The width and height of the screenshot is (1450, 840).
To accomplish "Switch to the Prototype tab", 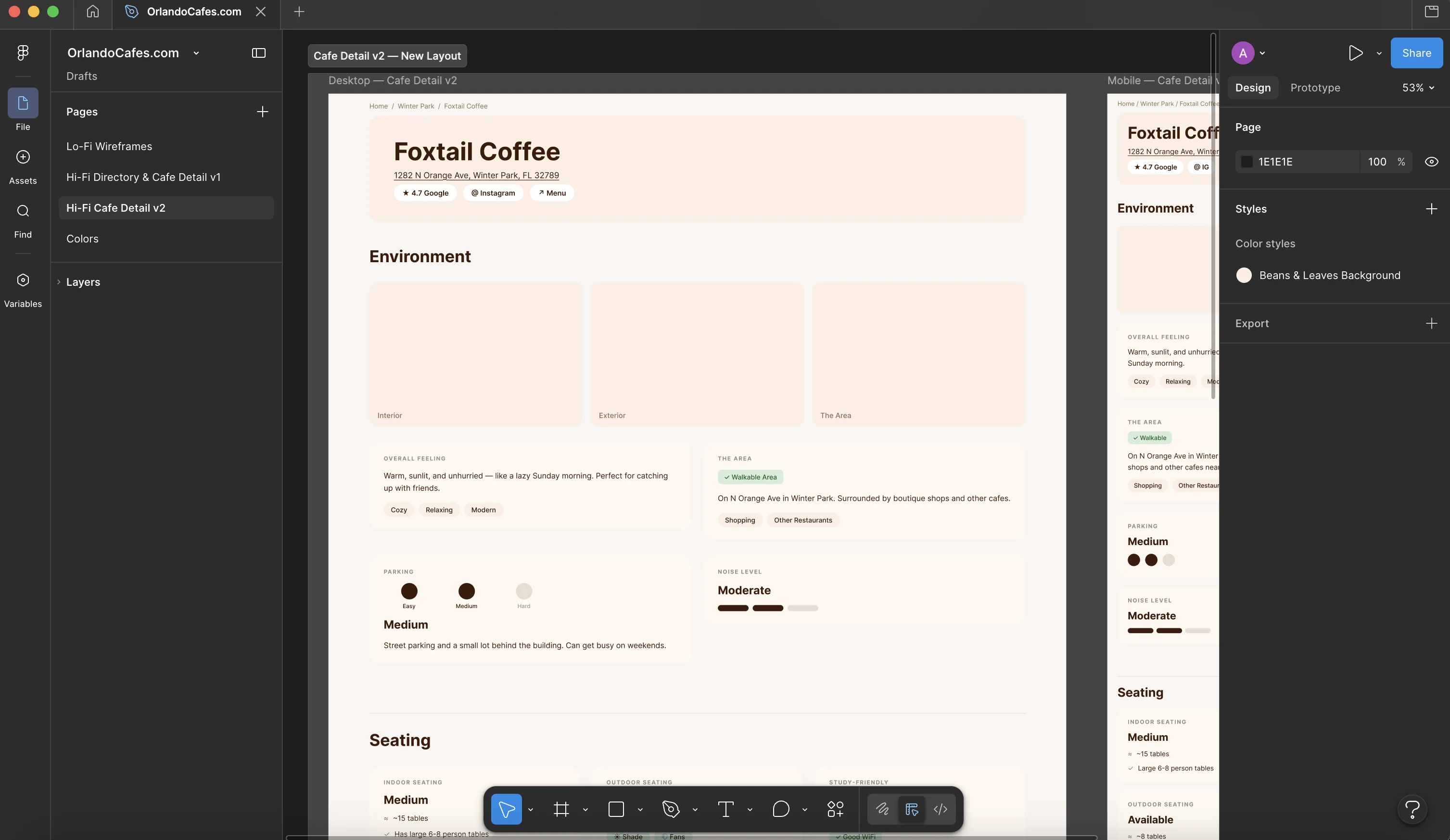I will (1315, 88).
